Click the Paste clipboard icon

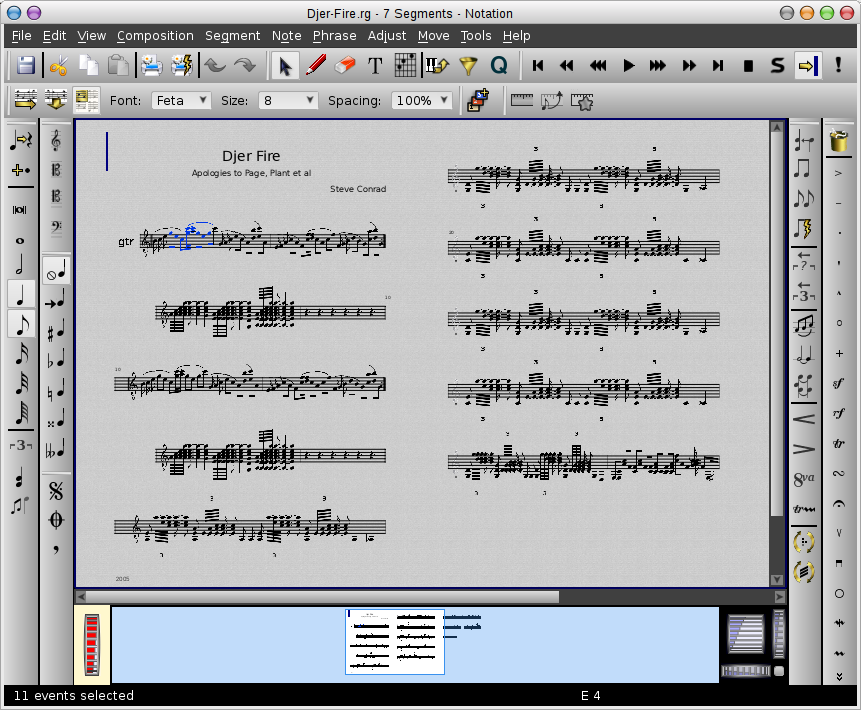coord(118,66)
